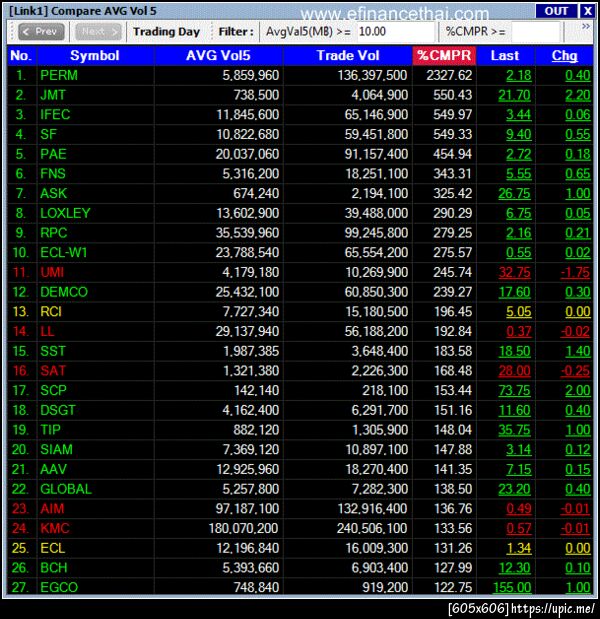
Task: Select the SCP symbol
Action: 53,391
